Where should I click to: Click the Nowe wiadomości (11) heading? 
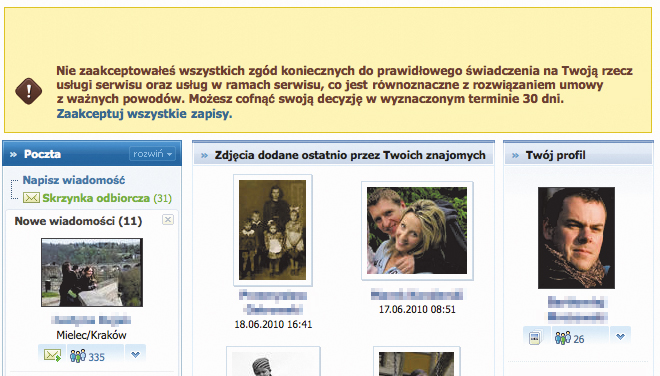click(x=78, y=221)
